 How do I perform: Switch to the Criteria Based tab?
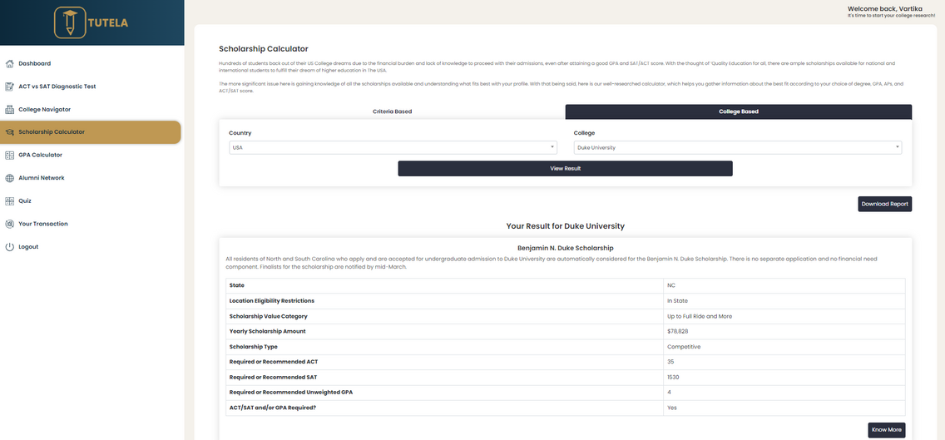(x=392, y=112)
